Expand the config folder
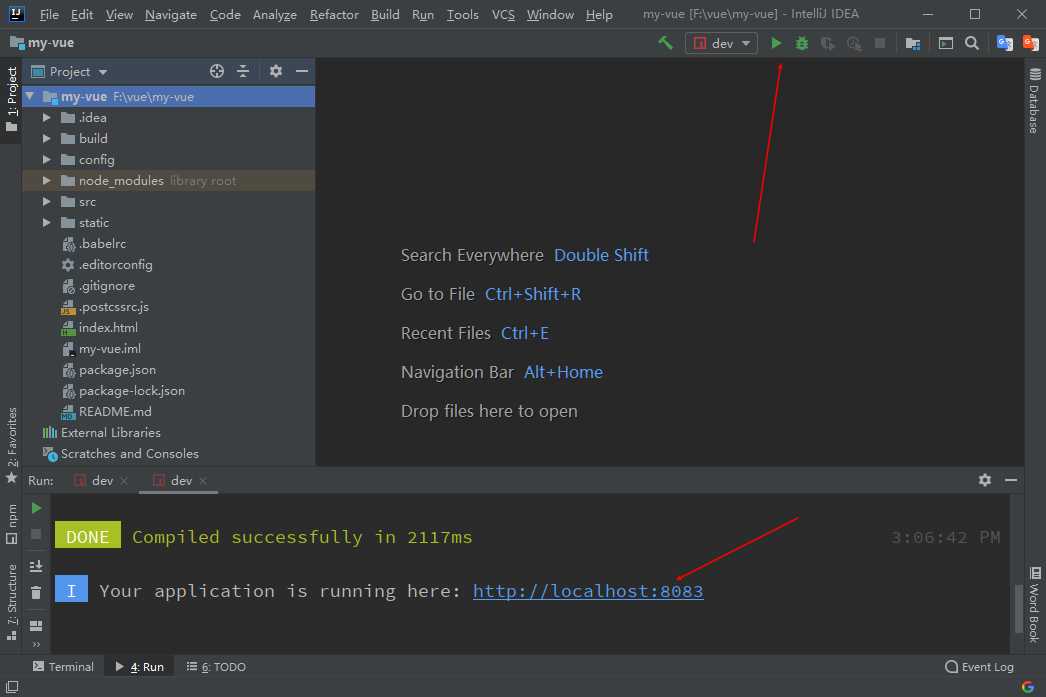 [46, 160]
